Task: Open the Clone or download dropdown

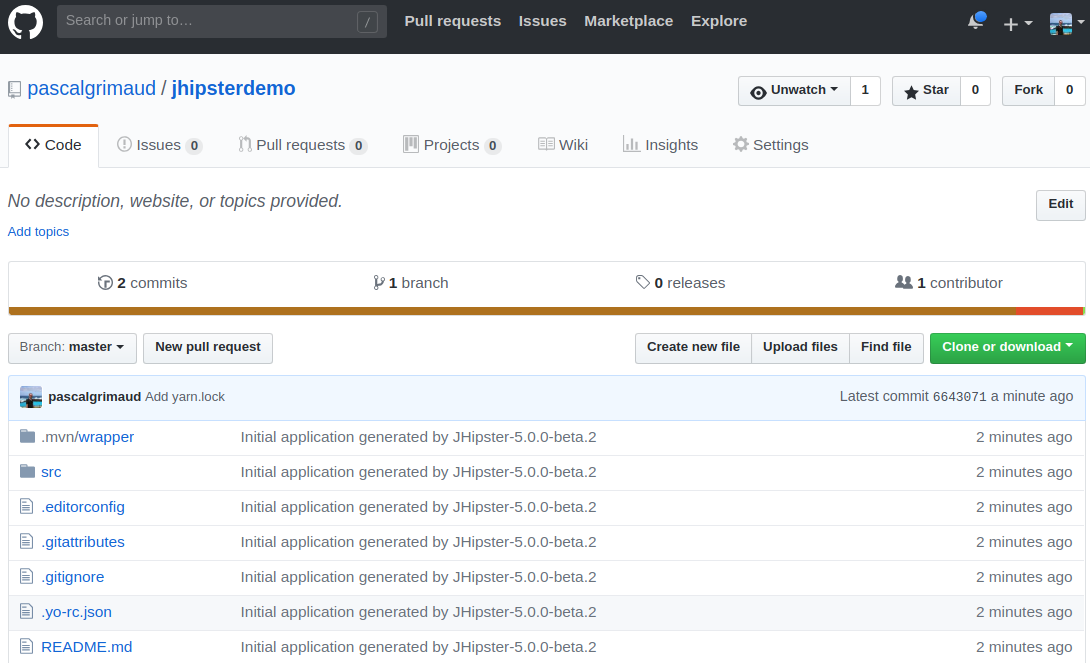Action: 1007,347
